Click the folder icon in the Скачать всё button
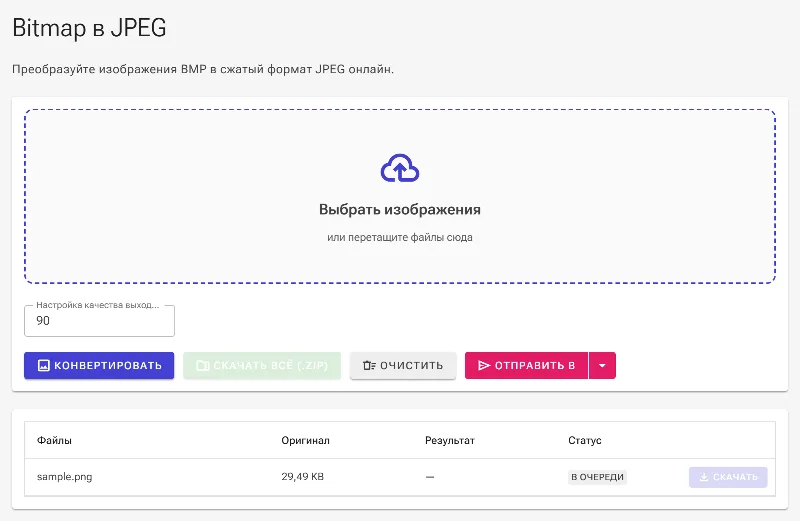The width and height of the screenshot is (800, 521). [x=203, y=365]
